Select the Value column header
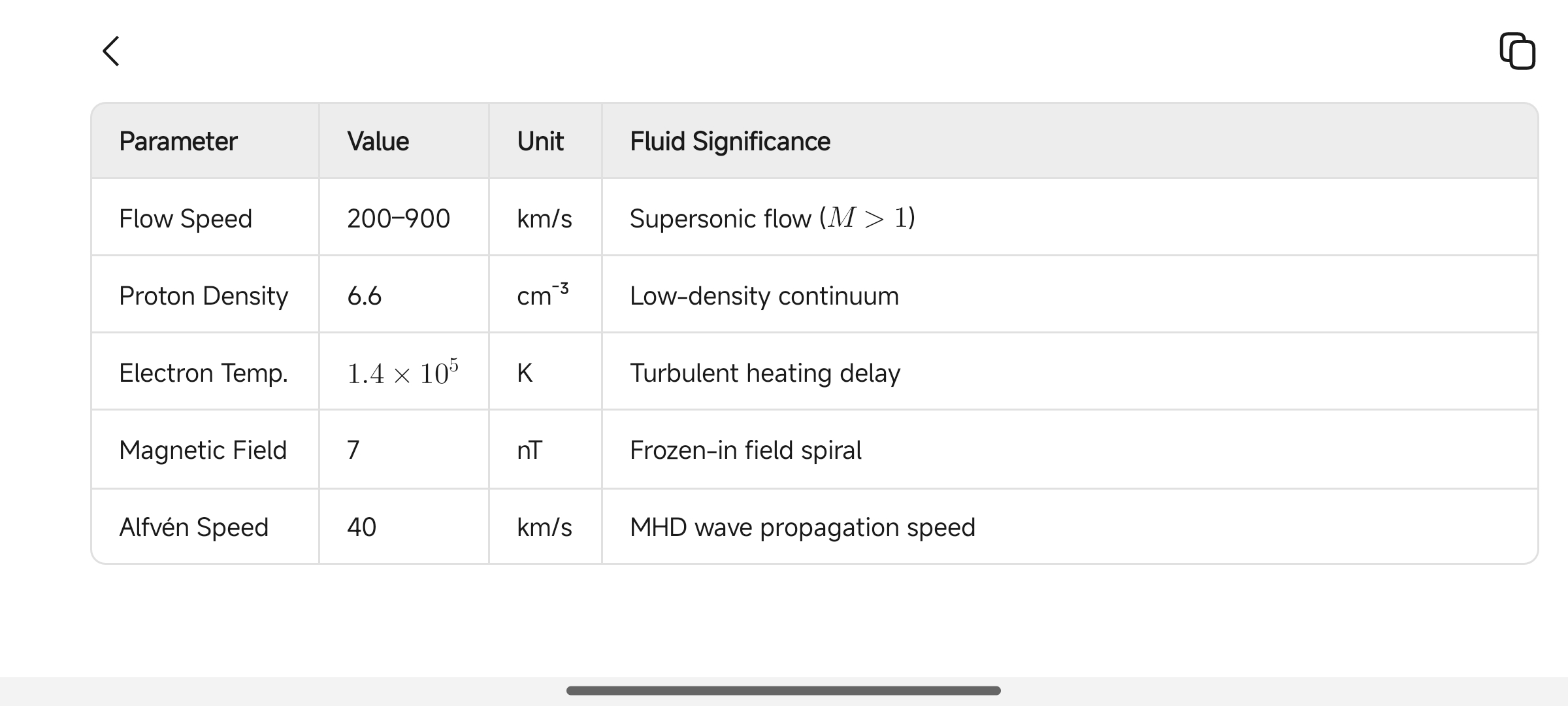Viewport: 1568px width, 706px height. pyautogui.click(x=378, y=141)
